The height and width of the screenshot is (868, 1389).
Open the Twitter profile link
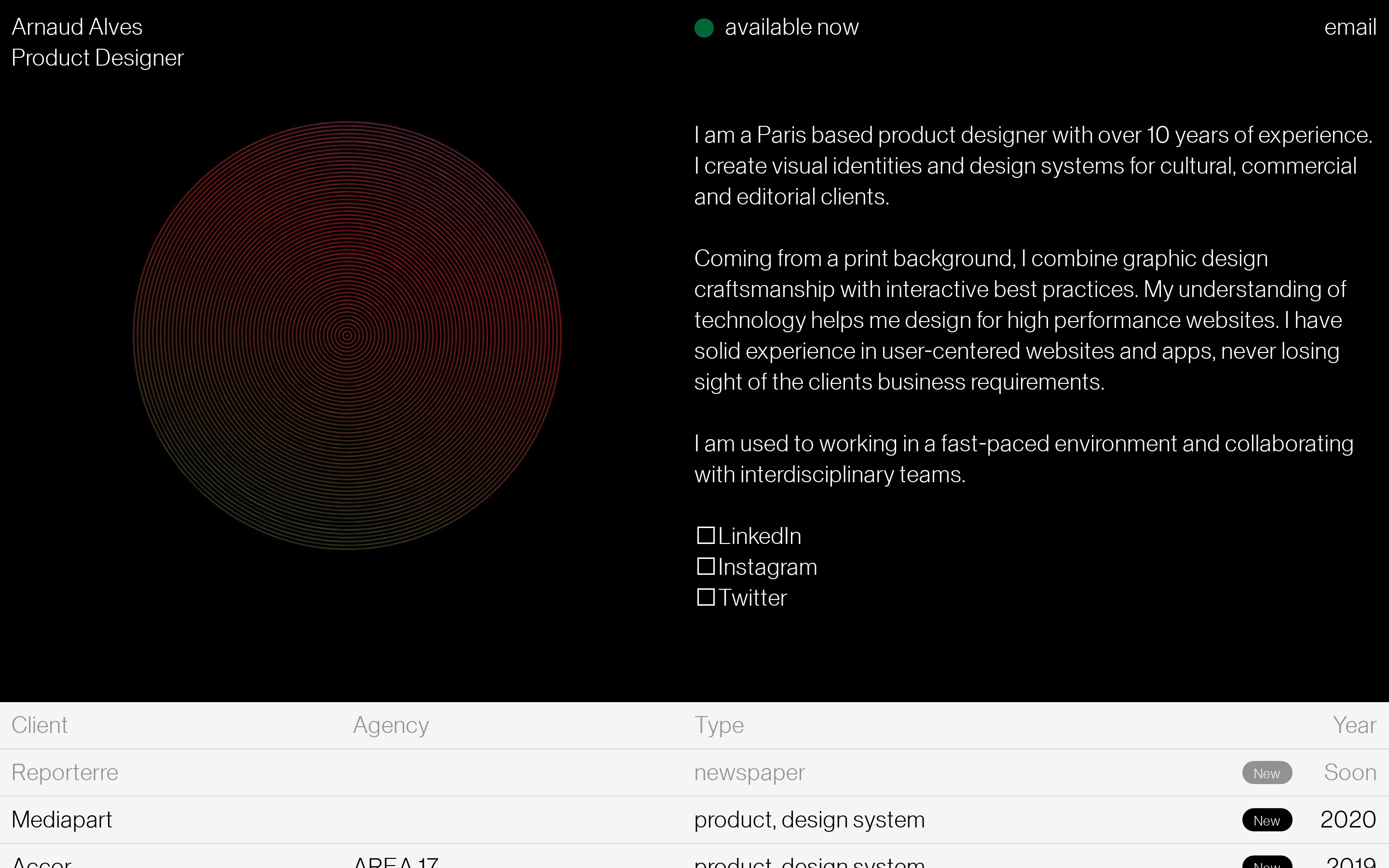pos(752,598)
